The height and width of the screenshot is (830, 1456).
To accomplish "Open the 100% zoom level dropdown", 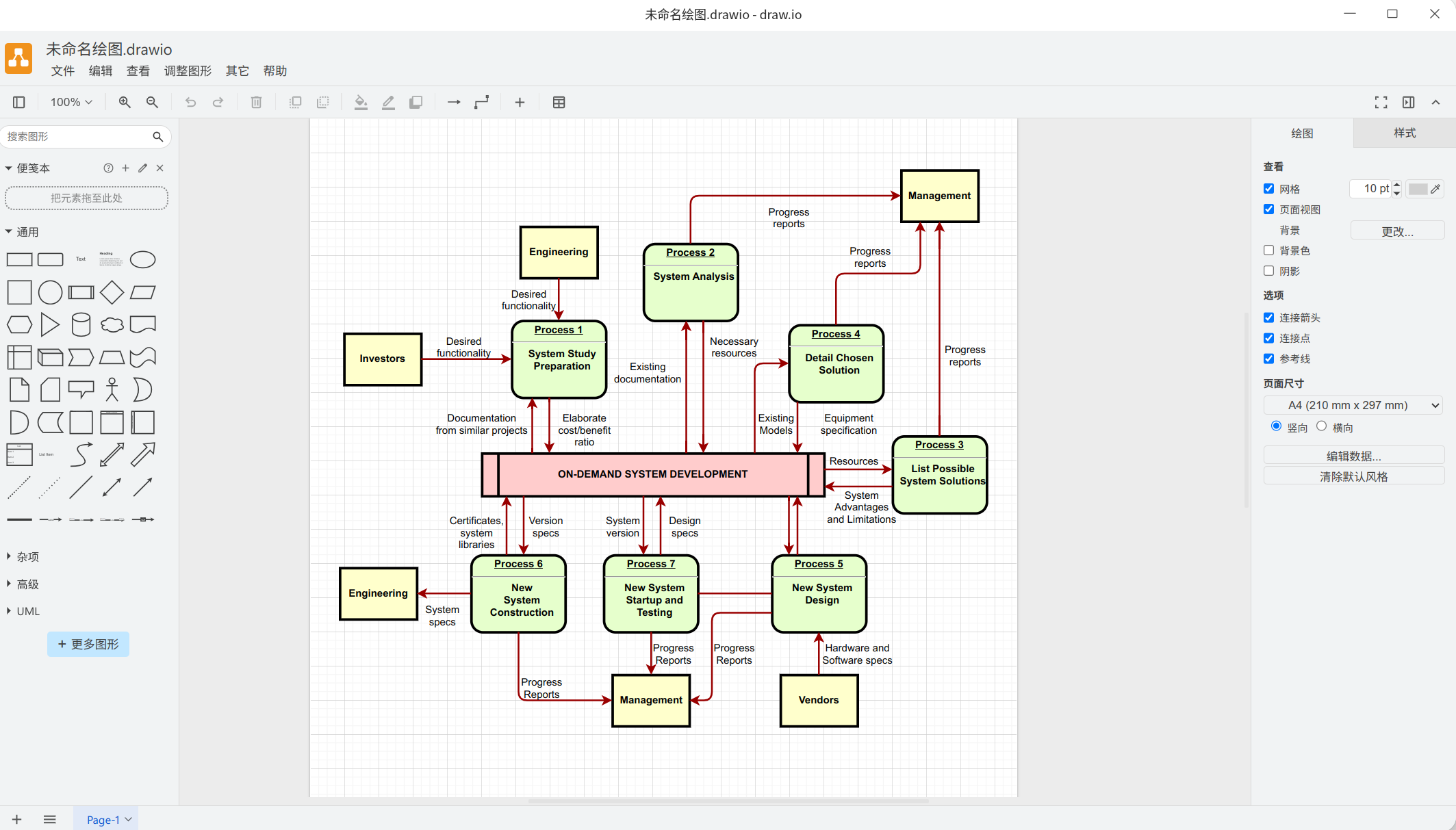I will tap(71, 102).
